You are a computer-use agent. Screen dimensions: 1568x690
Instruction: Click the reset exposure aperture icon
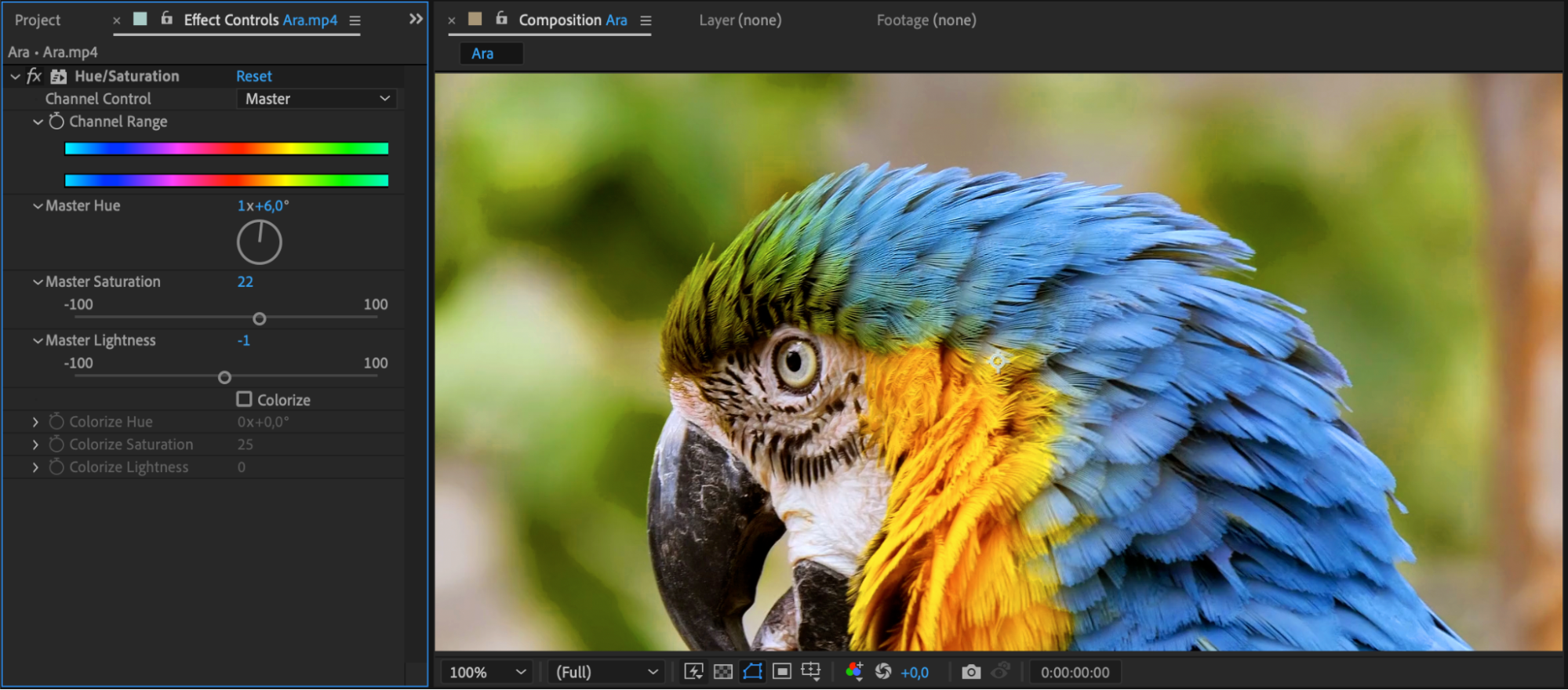(883, 671)
